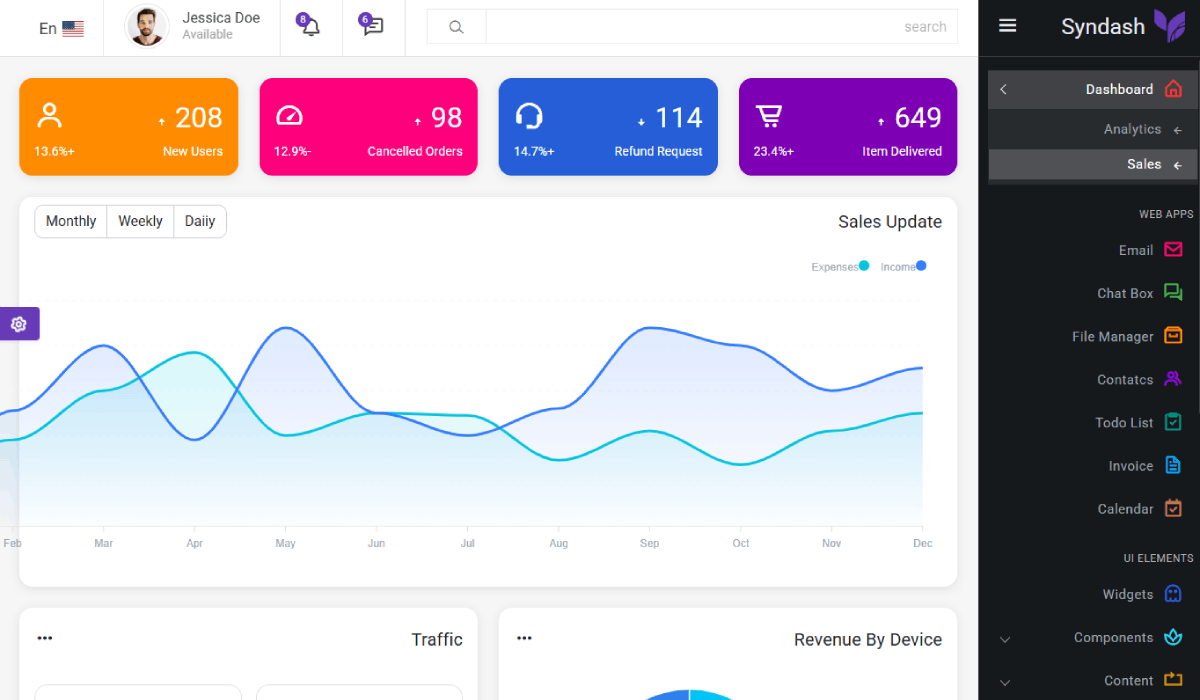The width and height of the screenshot is (1200, 700).
Task: Click the Content folder icon
Action: (1174, 680)
